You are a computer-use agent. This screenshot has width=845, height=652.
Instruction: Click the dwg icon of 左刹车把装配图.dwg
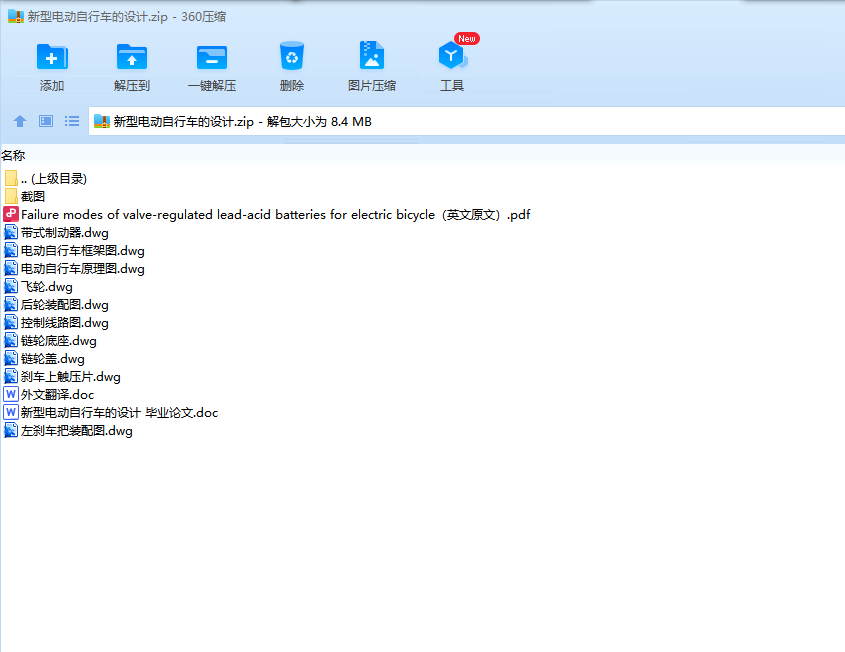11,431
